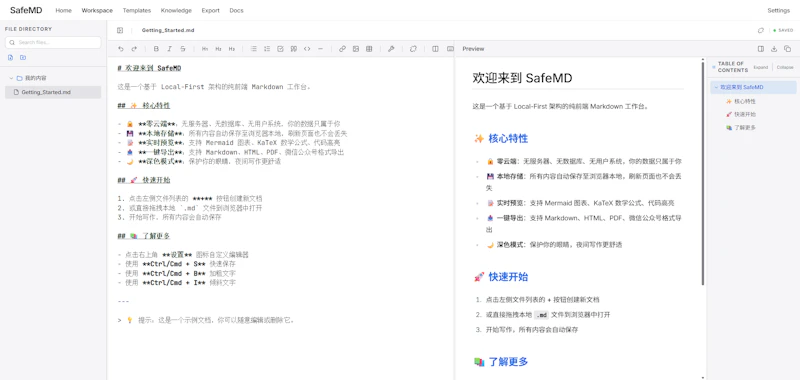
Task: Insert an image
Action: coord(356,49)
